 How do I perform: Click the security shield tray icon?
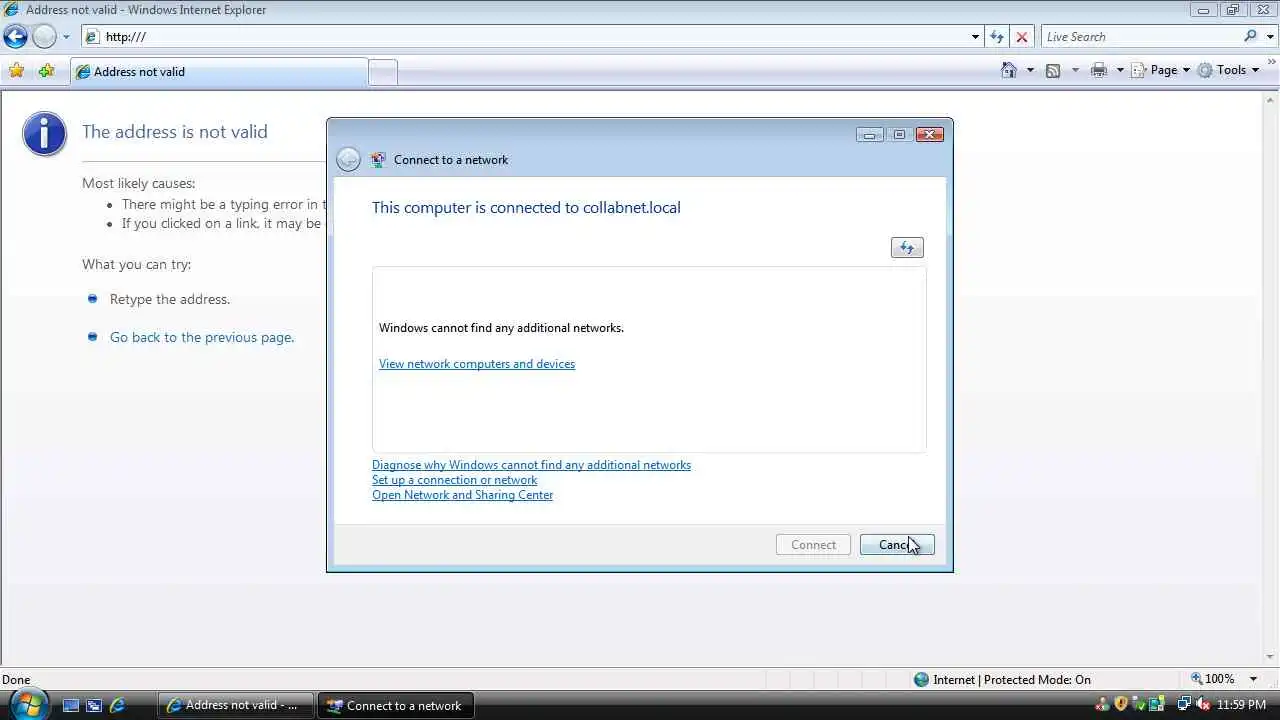pyautogui.click(x=1122, y=705)
